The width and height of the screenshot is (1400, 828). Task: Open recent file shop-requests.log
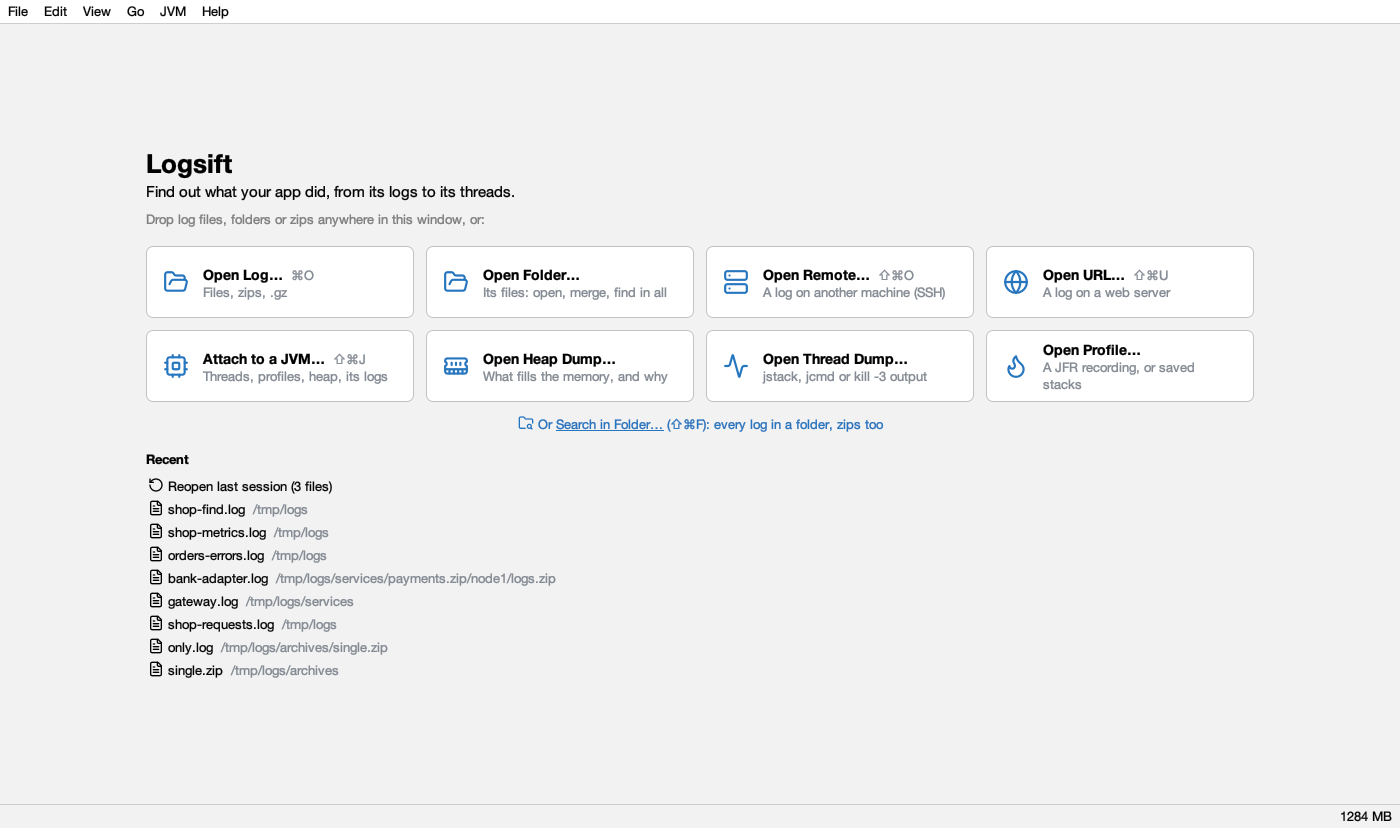221,624
